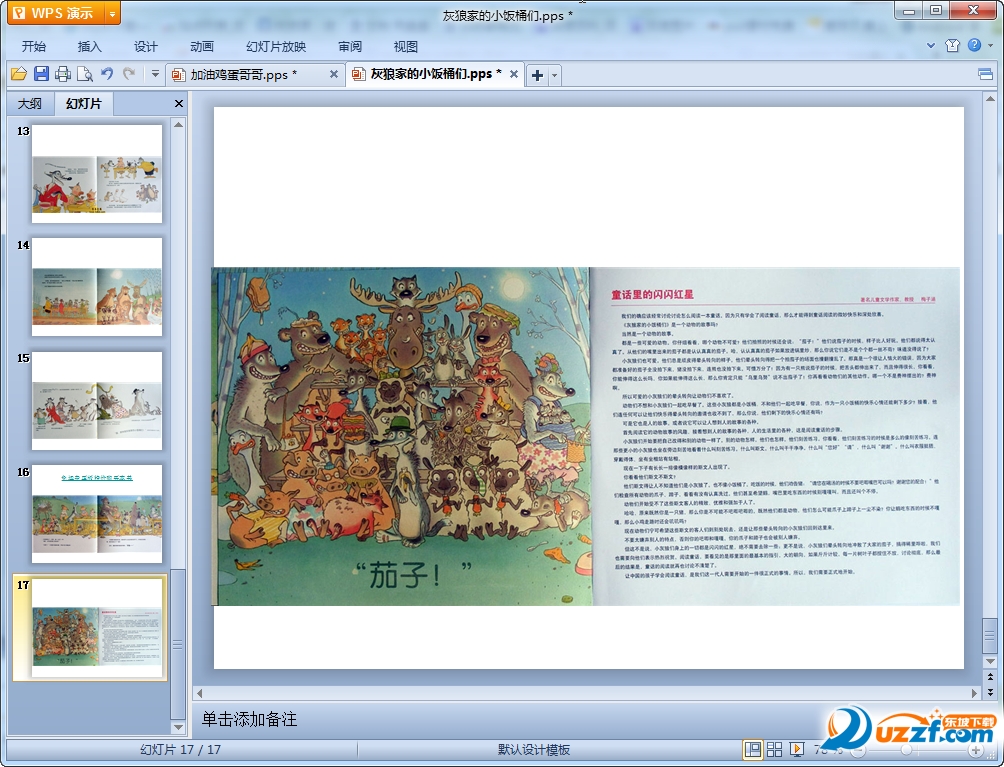Undo the last action
This screenshot has width=1004, height=767.
[107, 74]
